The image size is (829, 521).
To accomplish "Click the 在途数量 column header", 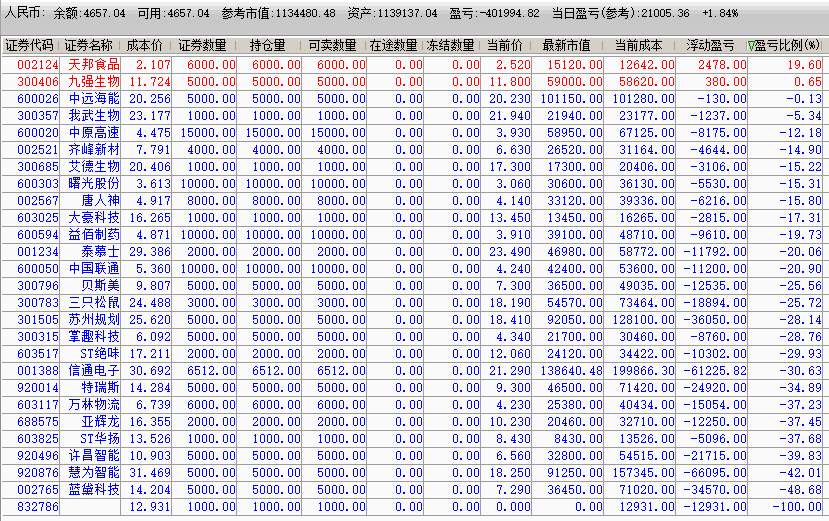I will 393,45.
